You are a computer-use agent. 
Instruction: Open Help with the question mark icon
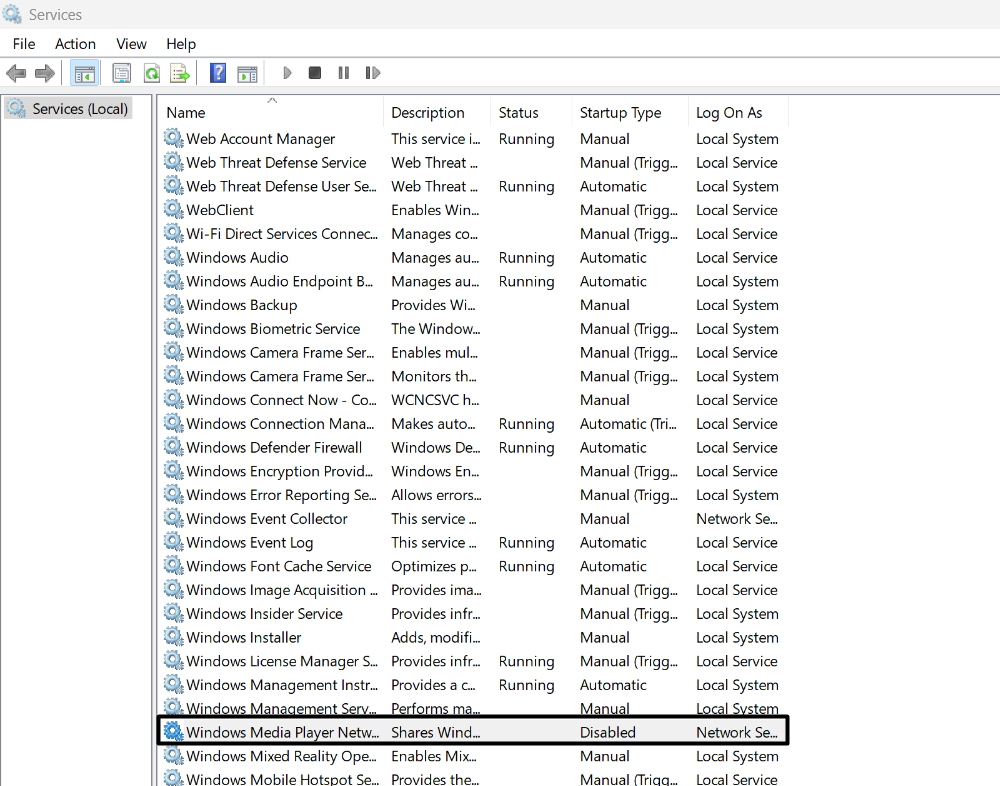(x=217, y=73)
